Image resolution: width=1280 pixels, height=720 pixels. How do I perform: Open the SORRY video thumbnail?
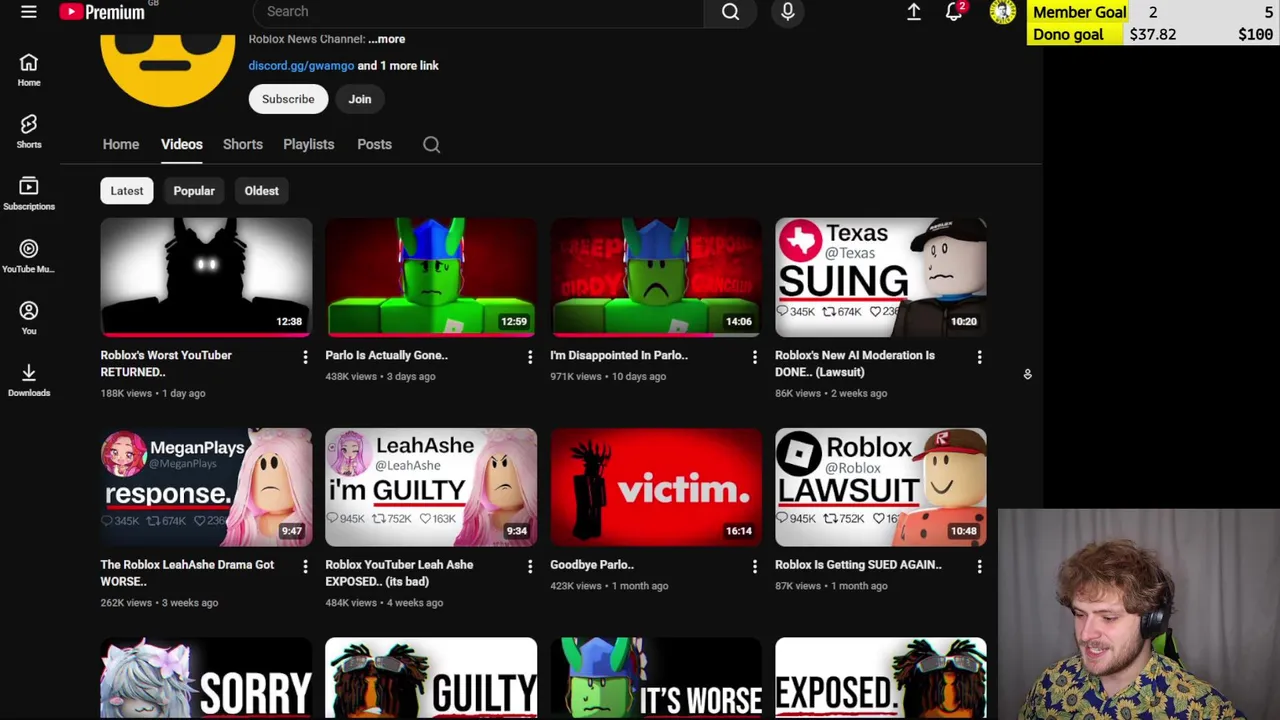[x=206, y=679]
